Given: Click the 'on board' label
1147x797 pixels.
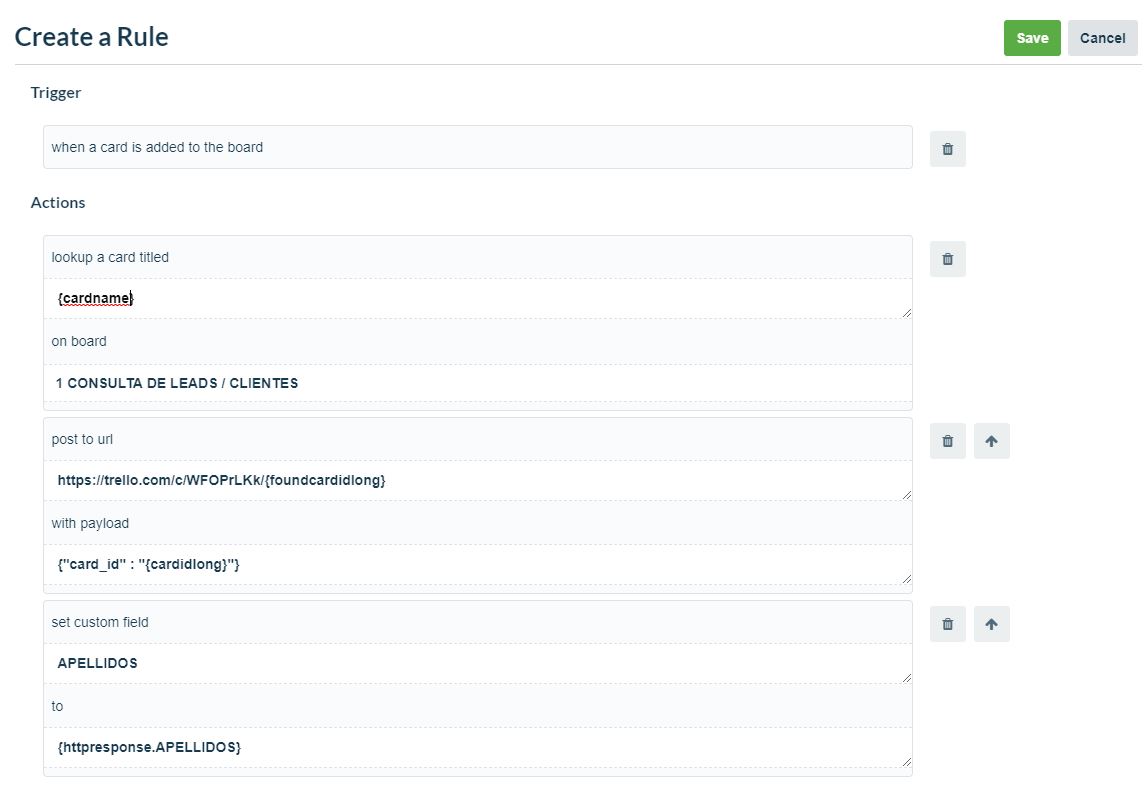Looking at the screenshot, I should pos(78,341).
